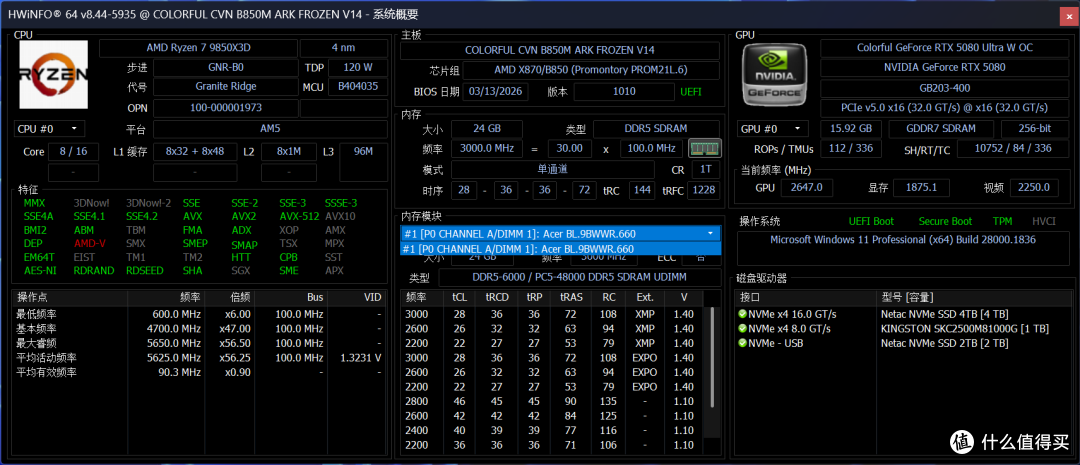Screen dimensions: 1080x465
Task: Select the video clock value 2250.0
Action: click(x=1034, y=187)
